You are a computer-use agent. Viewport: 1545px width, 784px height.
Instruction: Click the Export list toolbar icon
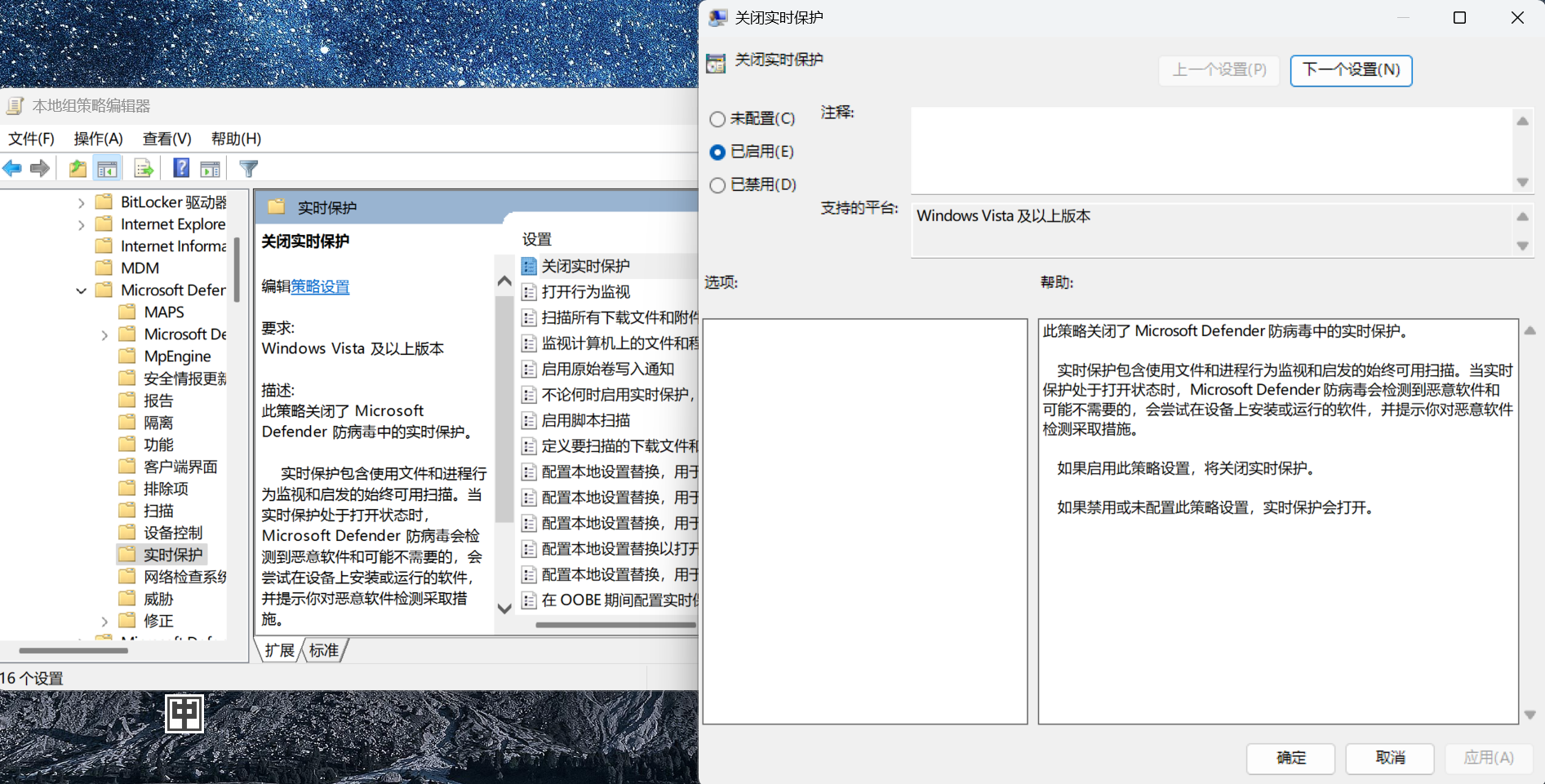(144, 169)
